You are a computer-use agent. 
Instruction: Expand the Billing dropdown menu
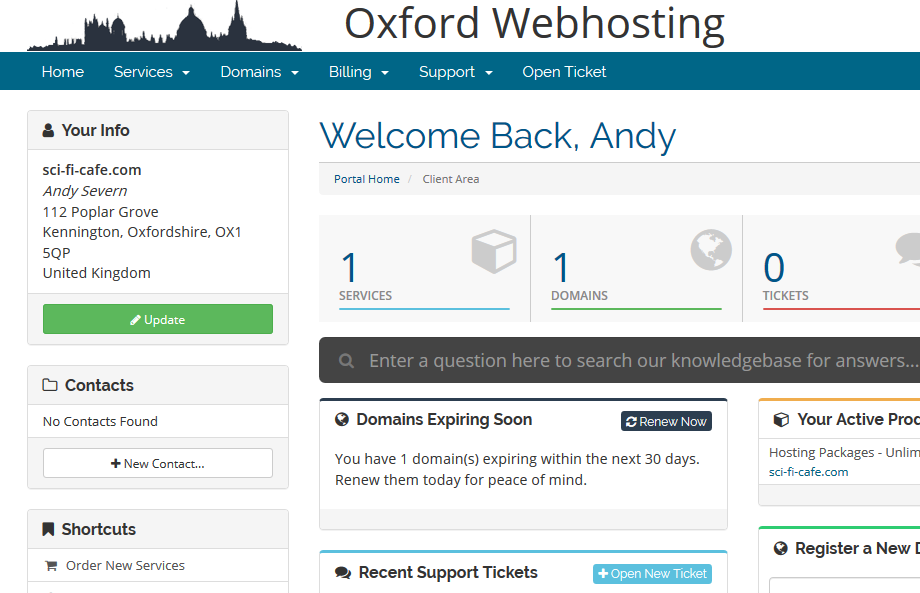(359, 72)
